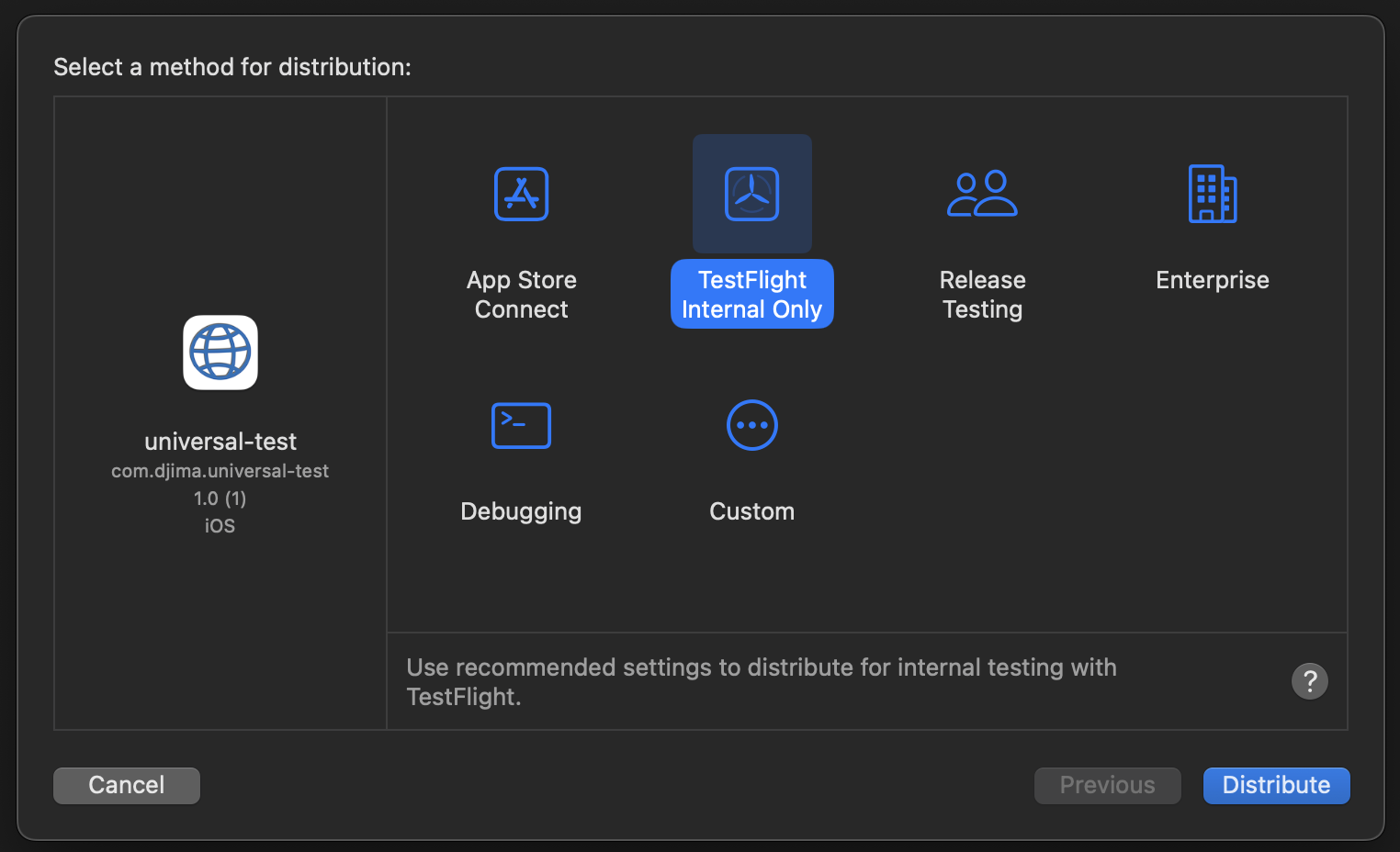Click the Enterprise label
The image size is (1400, 852).
(x=1213, y=280)
